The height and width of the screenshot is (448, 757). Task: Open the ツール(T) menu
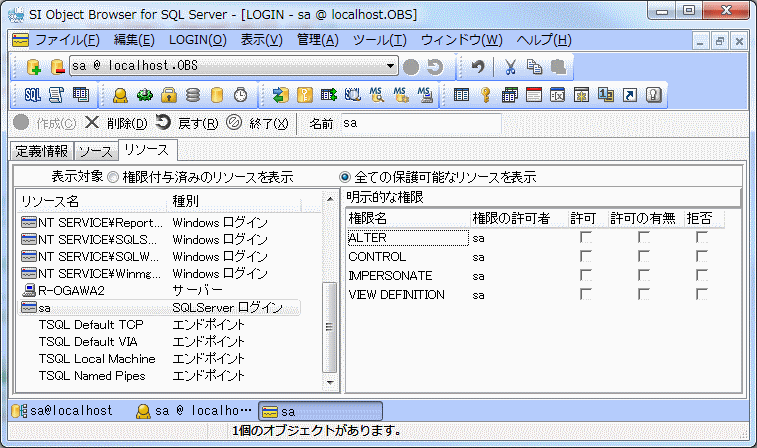[379, 40]
